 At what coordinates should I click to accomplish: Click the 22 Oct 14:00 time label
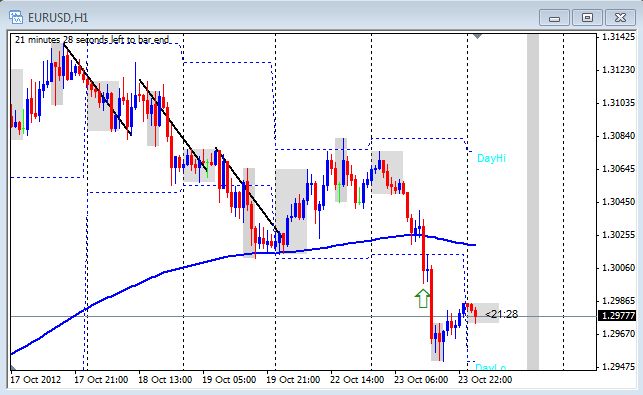tap(357, 379)
